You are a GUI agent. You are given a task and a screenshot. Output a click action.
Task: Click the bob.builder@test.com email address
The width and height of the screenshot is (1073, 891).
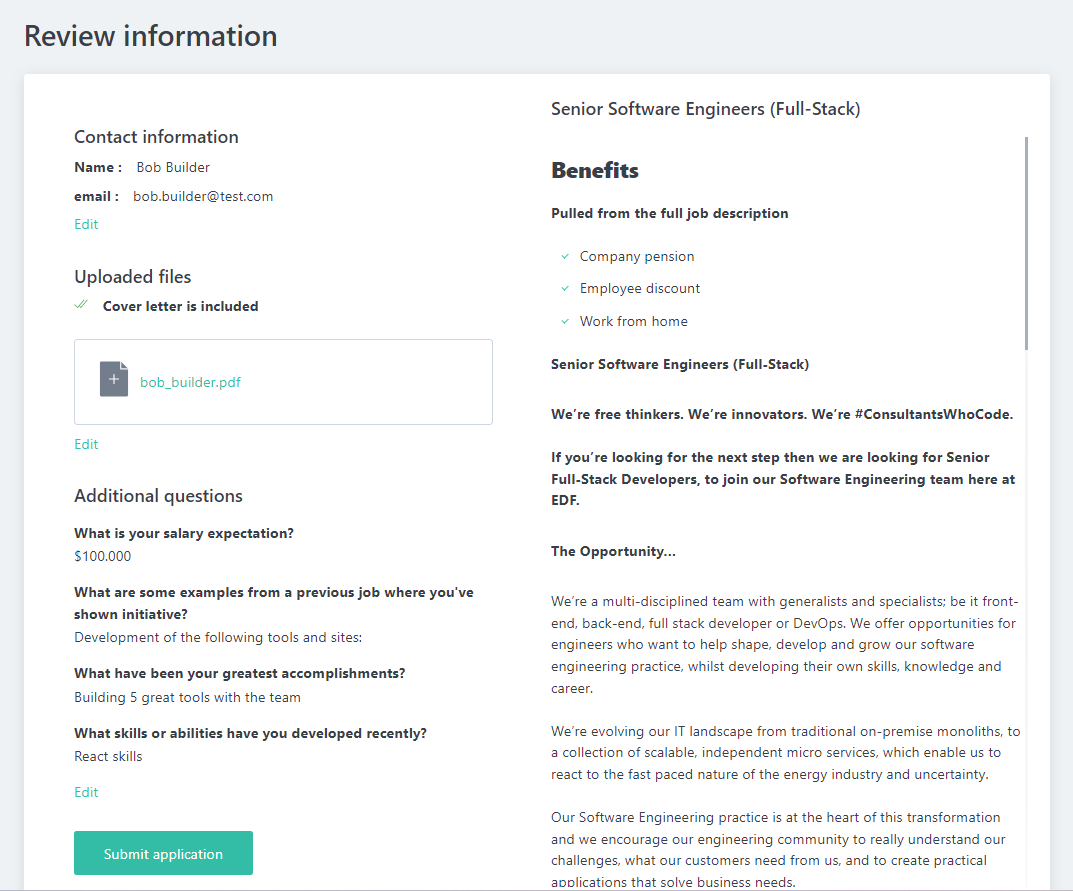(x=203, y=196)
